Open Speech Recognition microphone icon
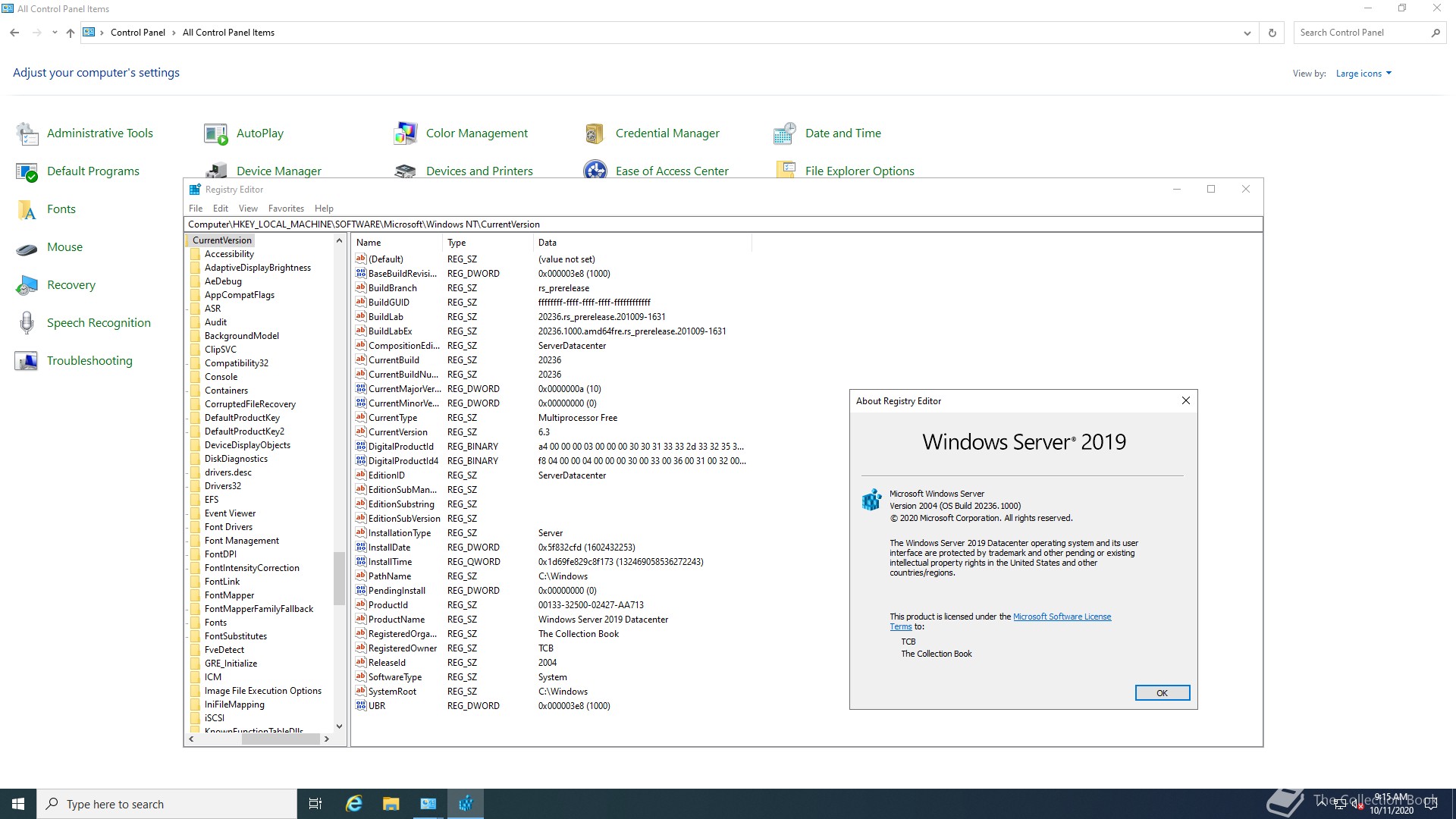Image resolution: width=1456 pixels, height=819 pixels. click(27, 323)
